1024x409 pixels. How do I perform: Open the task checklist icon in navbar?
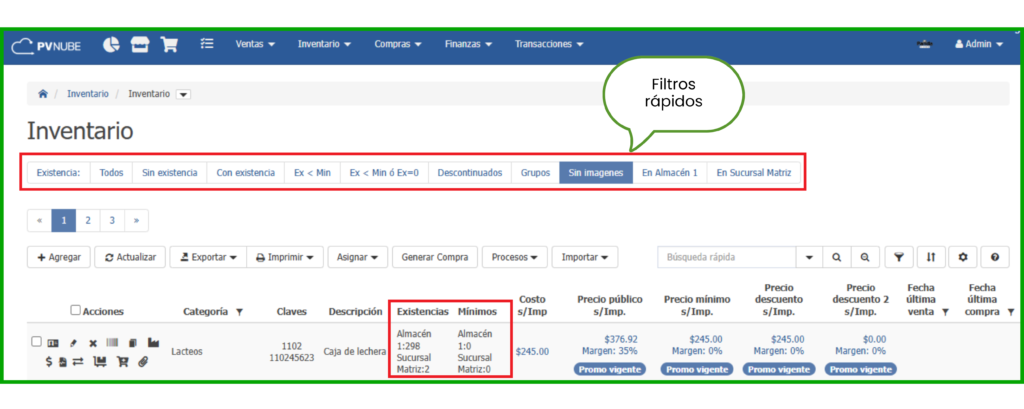(x=207, y=44)
